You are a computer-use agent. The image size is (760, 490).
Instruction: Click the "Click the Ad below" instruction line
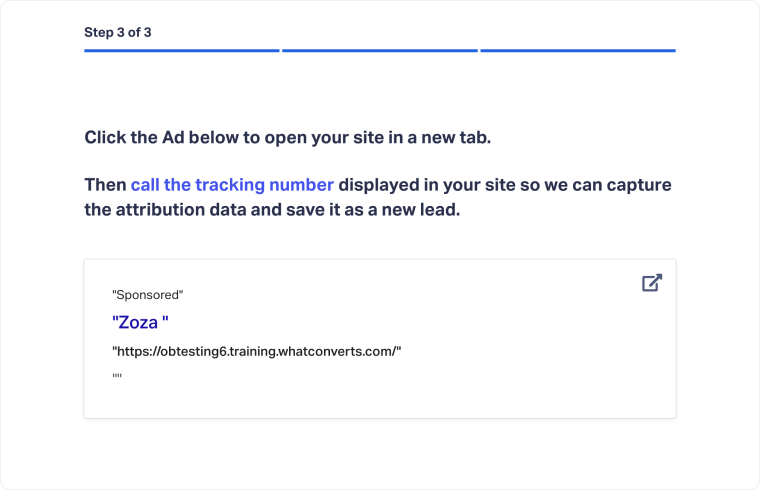click(287, 137)
